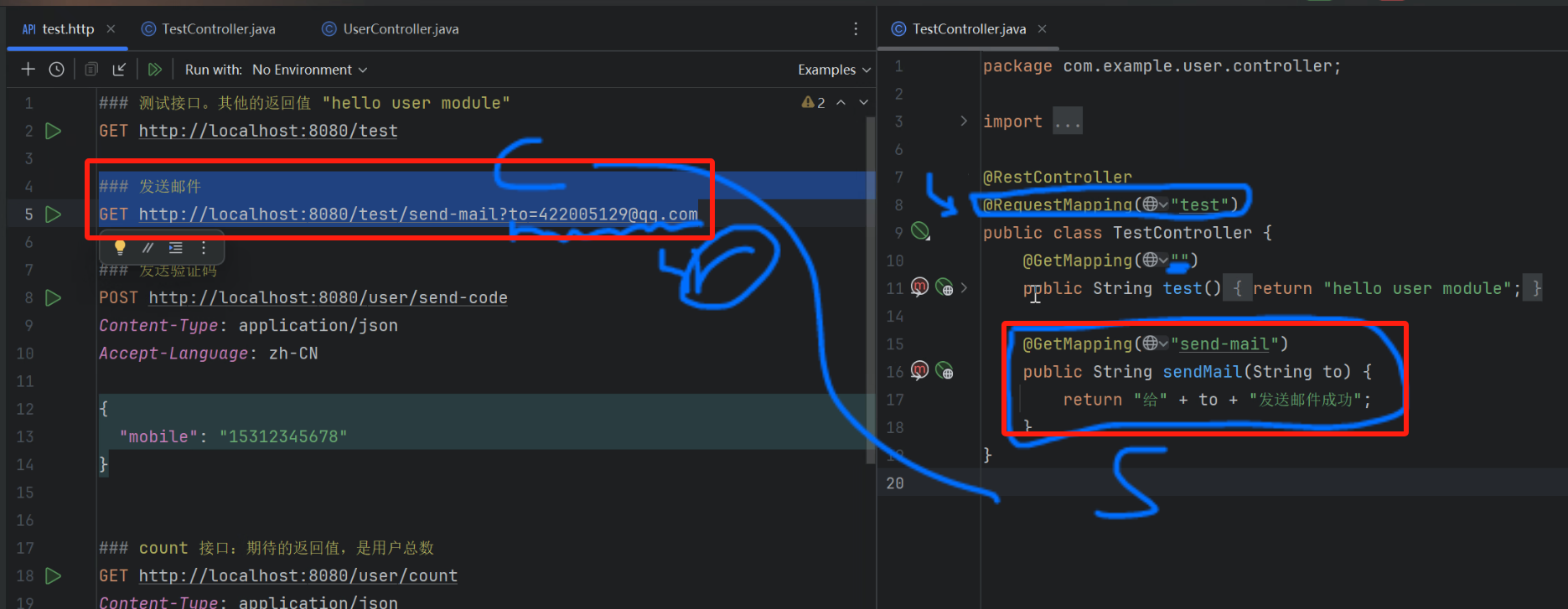Open the send-mail URL link
1568x609 pixels.
[x=418, y=214]
